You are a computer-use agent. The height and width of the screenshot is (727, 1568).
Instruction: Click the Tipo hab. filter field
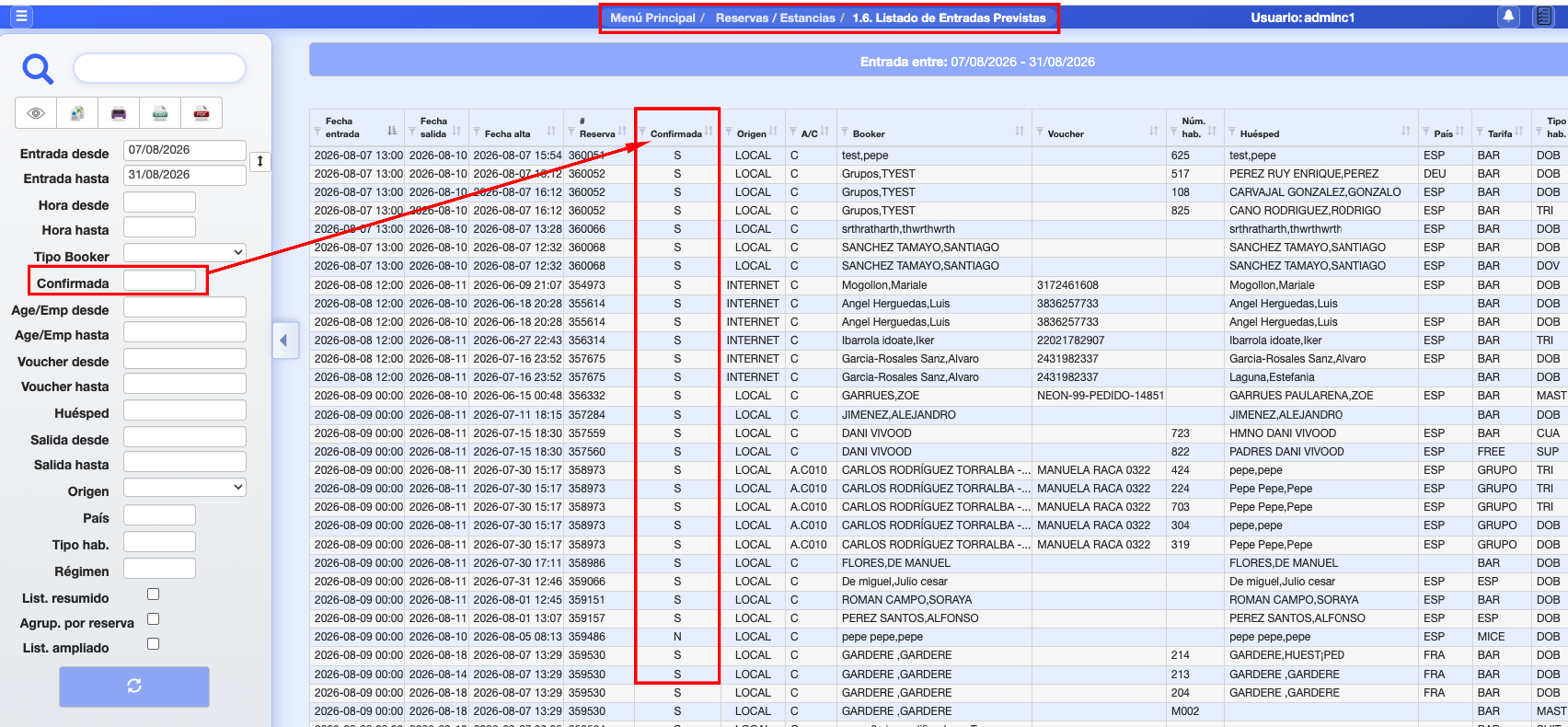[x=159, y=541]
